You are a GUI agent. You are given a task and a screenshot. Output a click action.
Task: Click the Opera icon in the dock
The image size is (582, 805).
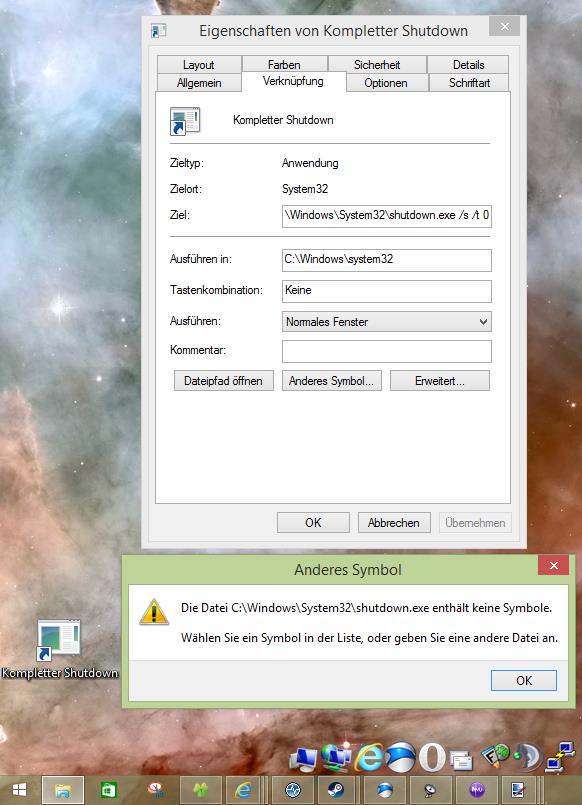point(432,757)
